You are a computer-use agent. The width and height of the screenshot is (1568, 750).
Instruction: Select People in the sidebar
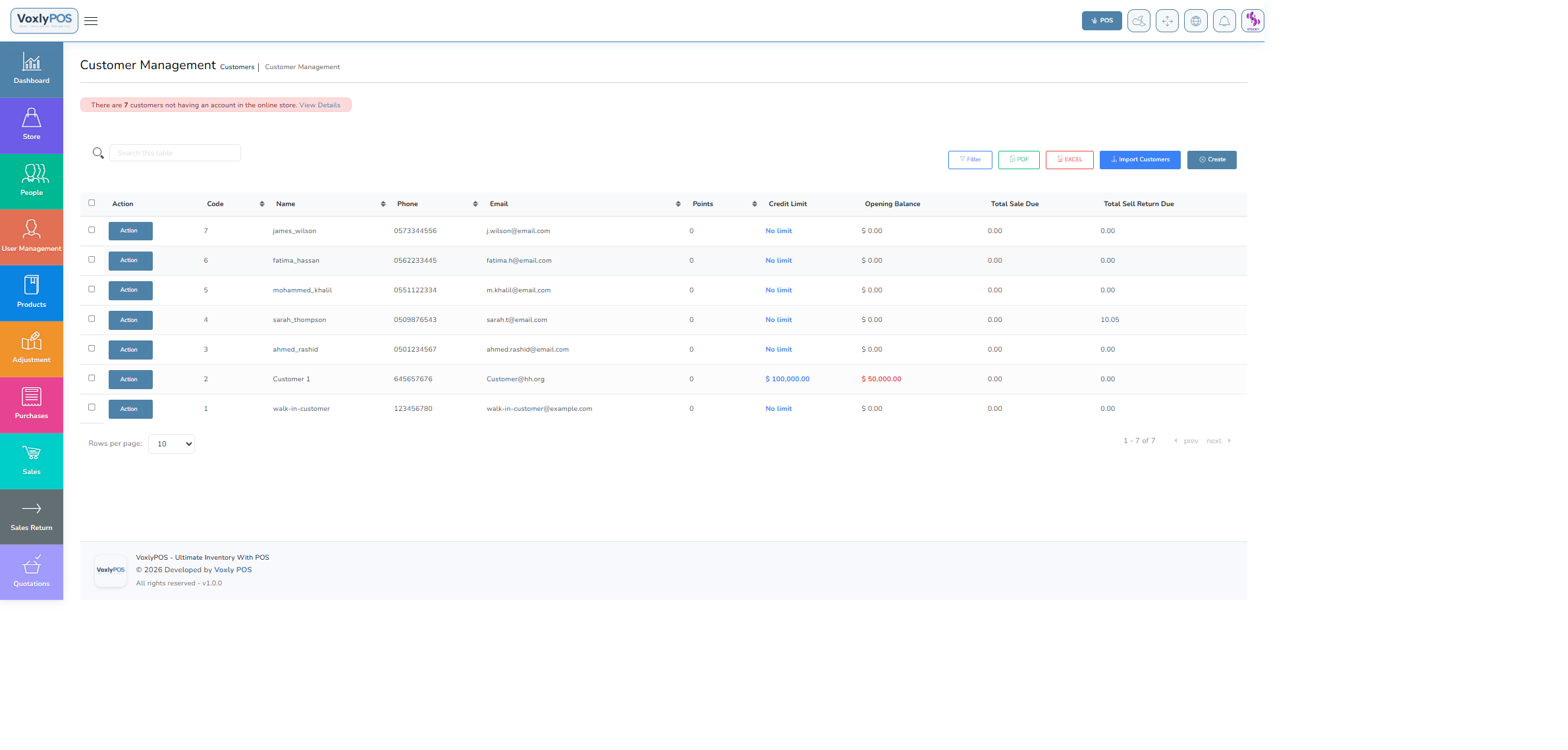coord(31,180)
